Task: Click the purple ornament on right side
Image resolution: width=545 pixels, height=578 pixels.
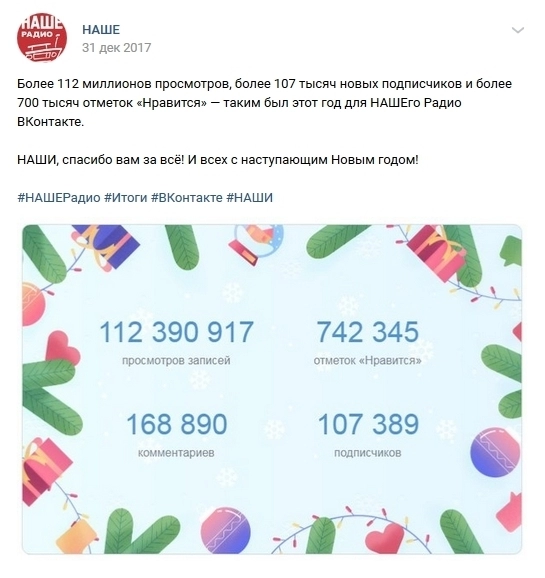Action: point(495,452)
